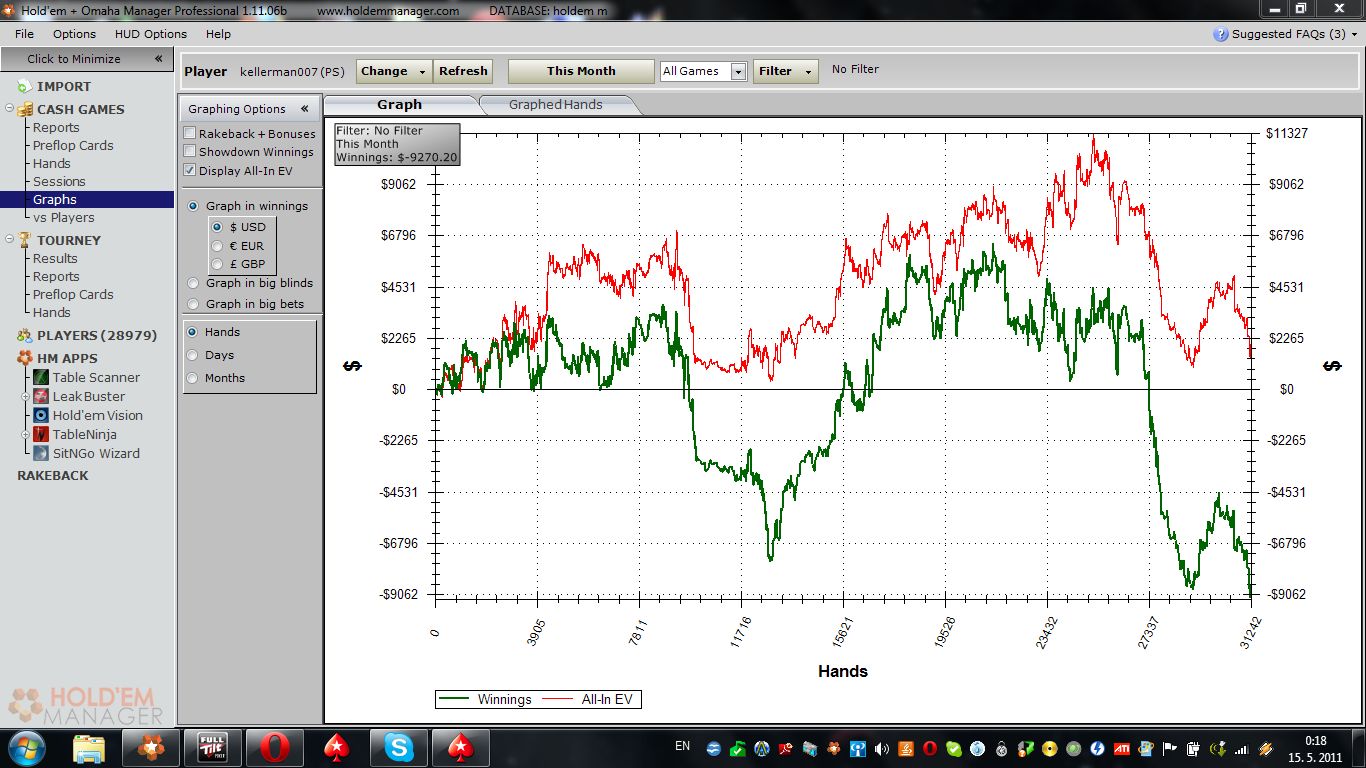Expand the Filter dropdown arrow
Viewport: 1366px width, 768px height.
click(x=808, y=71)
